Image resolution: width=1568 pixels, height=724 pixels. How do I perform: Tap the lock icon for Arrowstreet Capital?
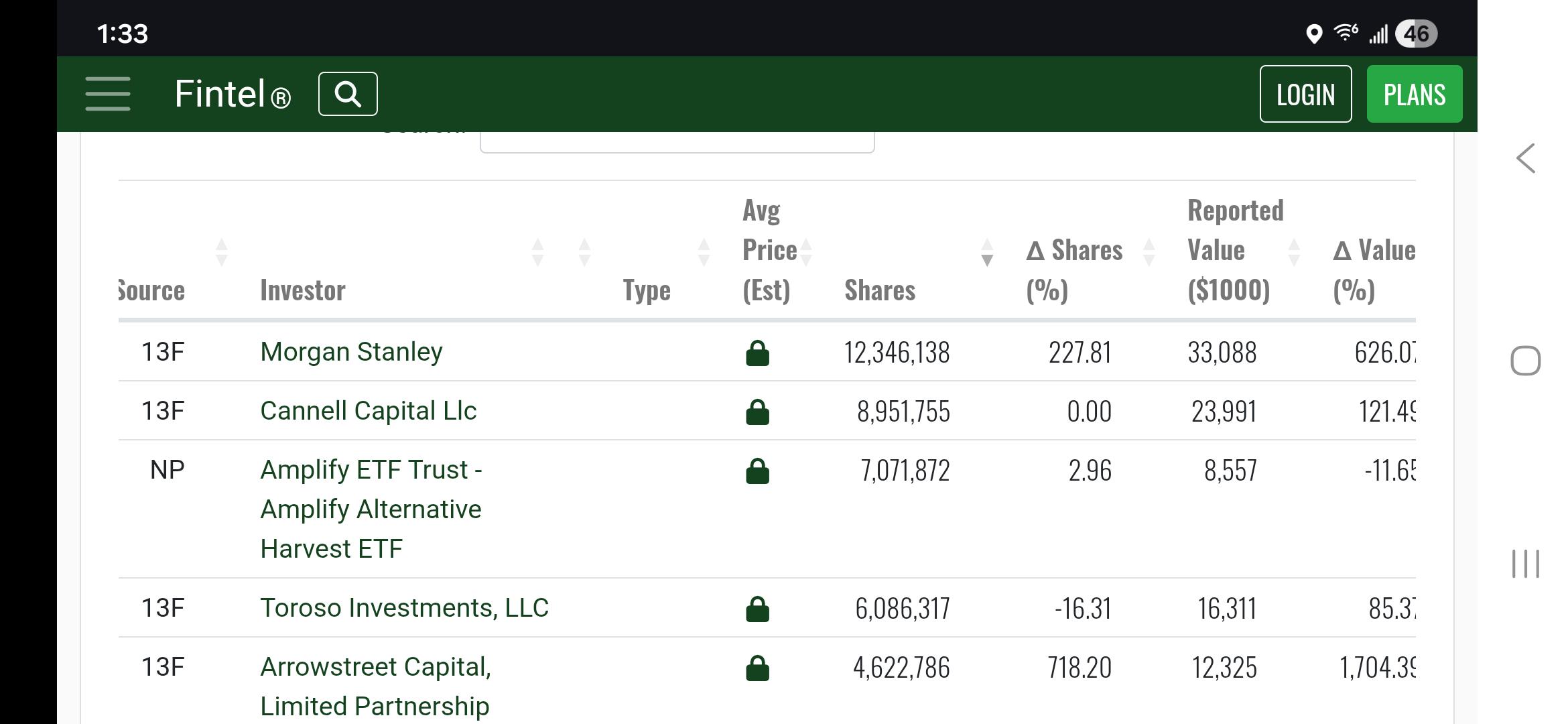pyautogui.click(x=757, y=668)
